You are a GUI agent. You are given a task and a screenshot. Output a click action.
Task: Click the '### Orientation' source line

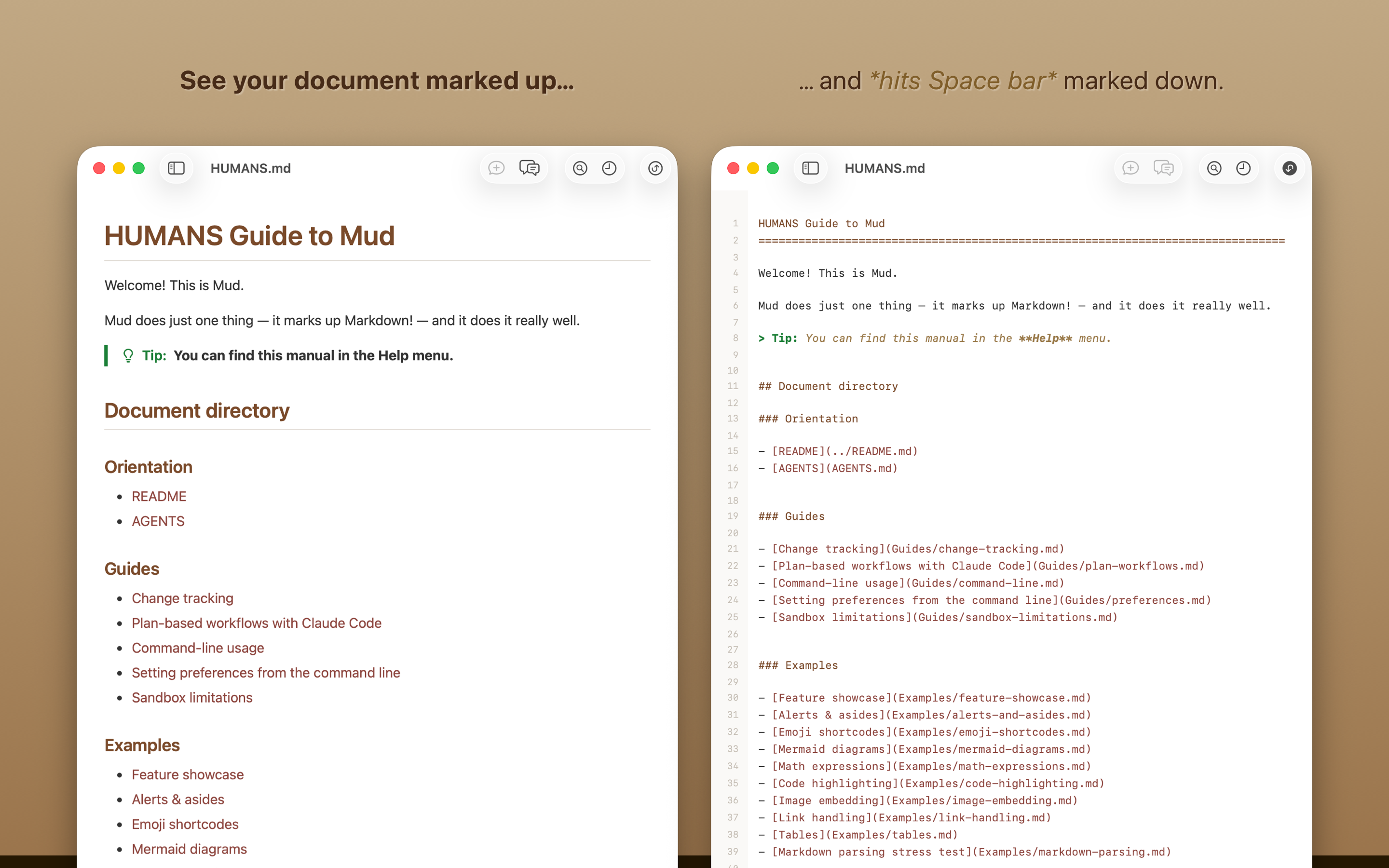pos(808,419)
